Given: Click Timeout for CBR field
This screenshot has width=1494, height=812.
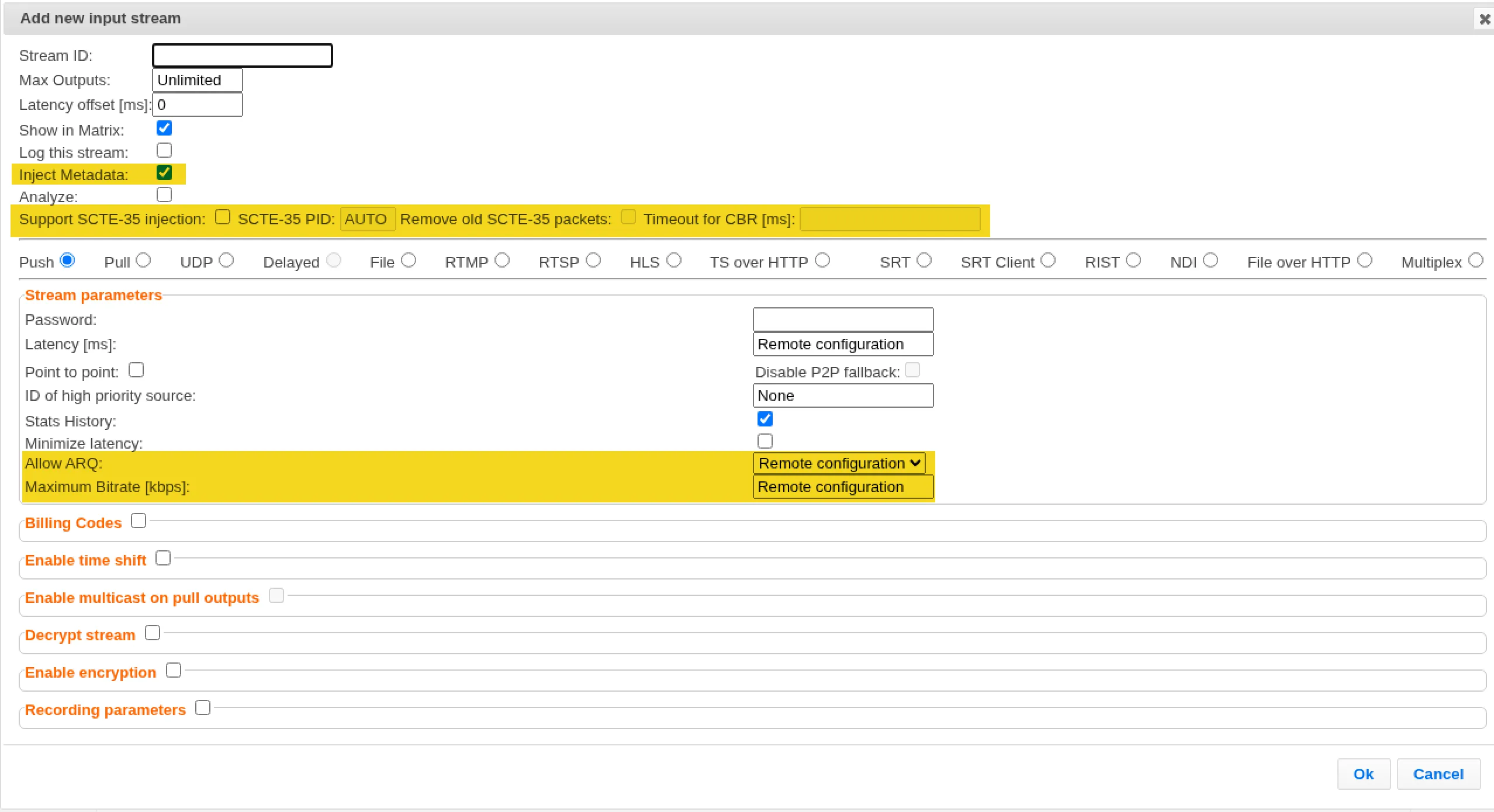Looking at the screenshot, I should pos(890,219).
